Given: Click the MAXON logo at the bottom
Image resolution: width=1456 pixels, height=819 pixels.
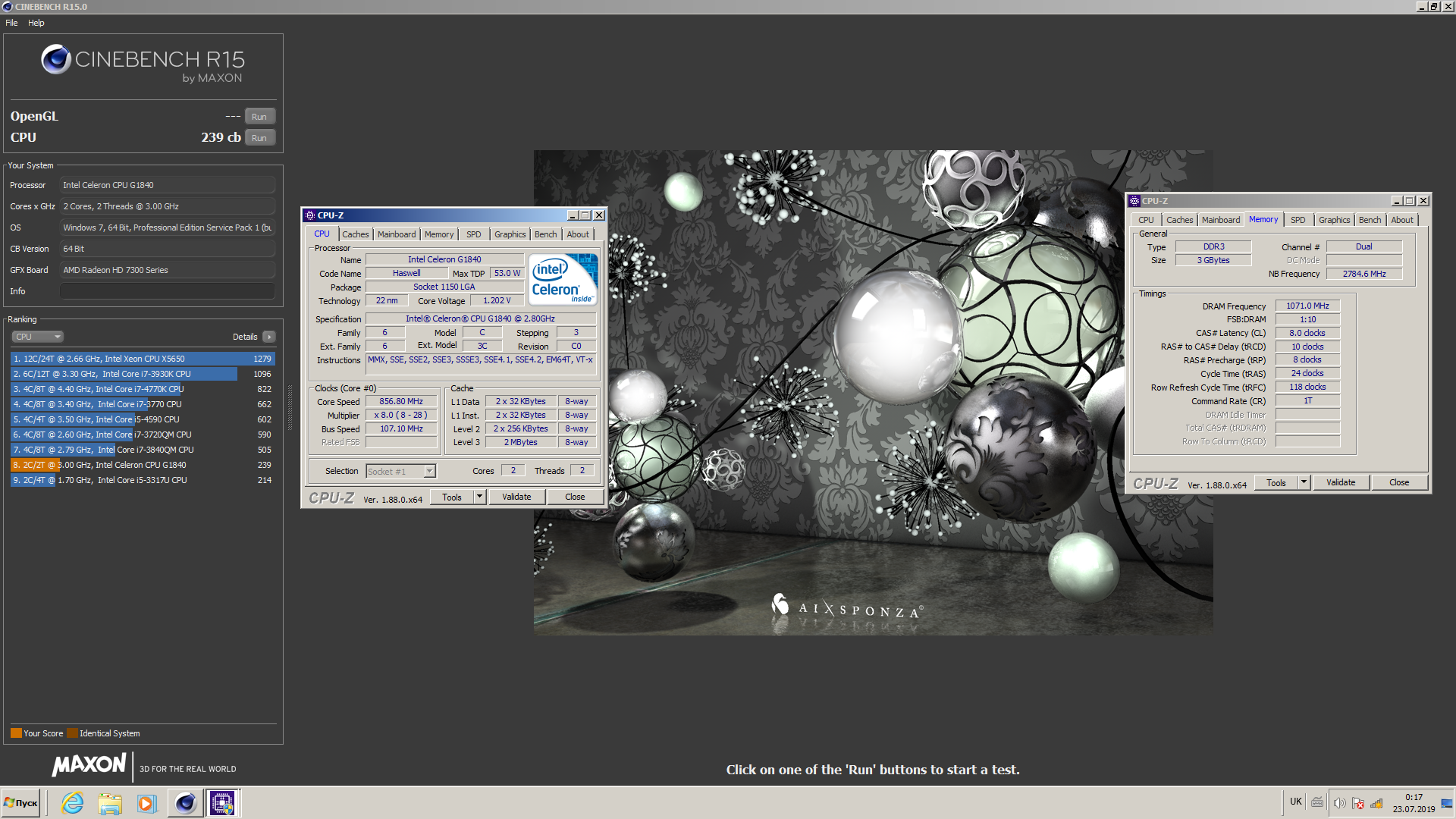Looking at the screenshot, I should point(89,765).
